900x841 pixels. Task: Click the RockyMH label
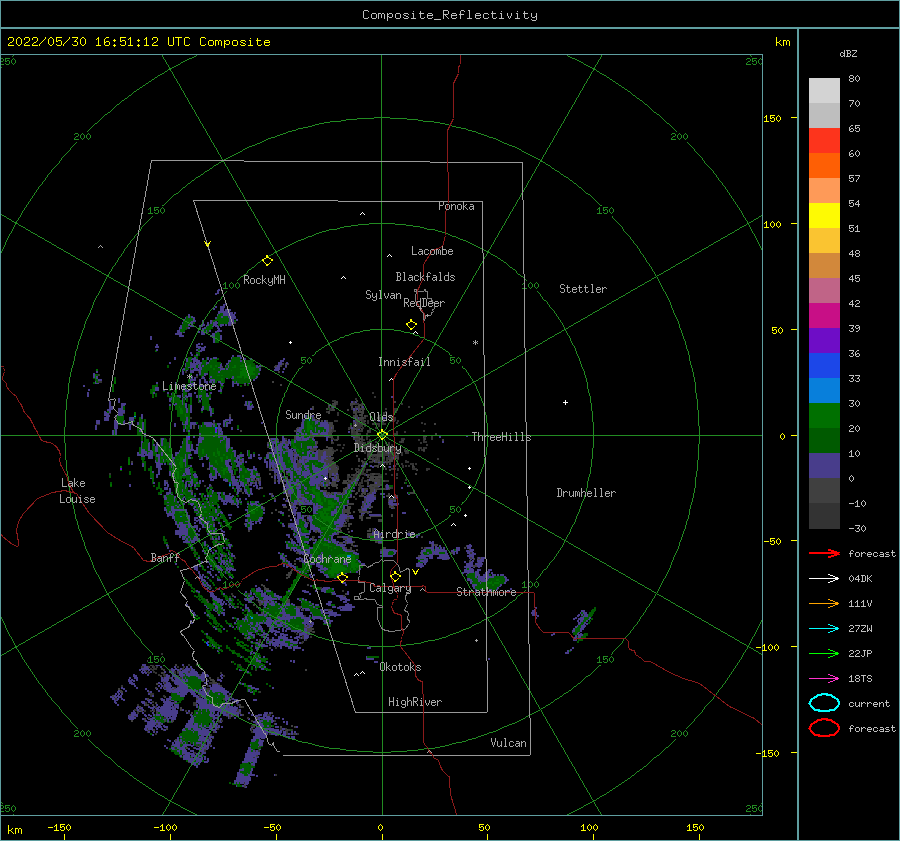point(264,280)
